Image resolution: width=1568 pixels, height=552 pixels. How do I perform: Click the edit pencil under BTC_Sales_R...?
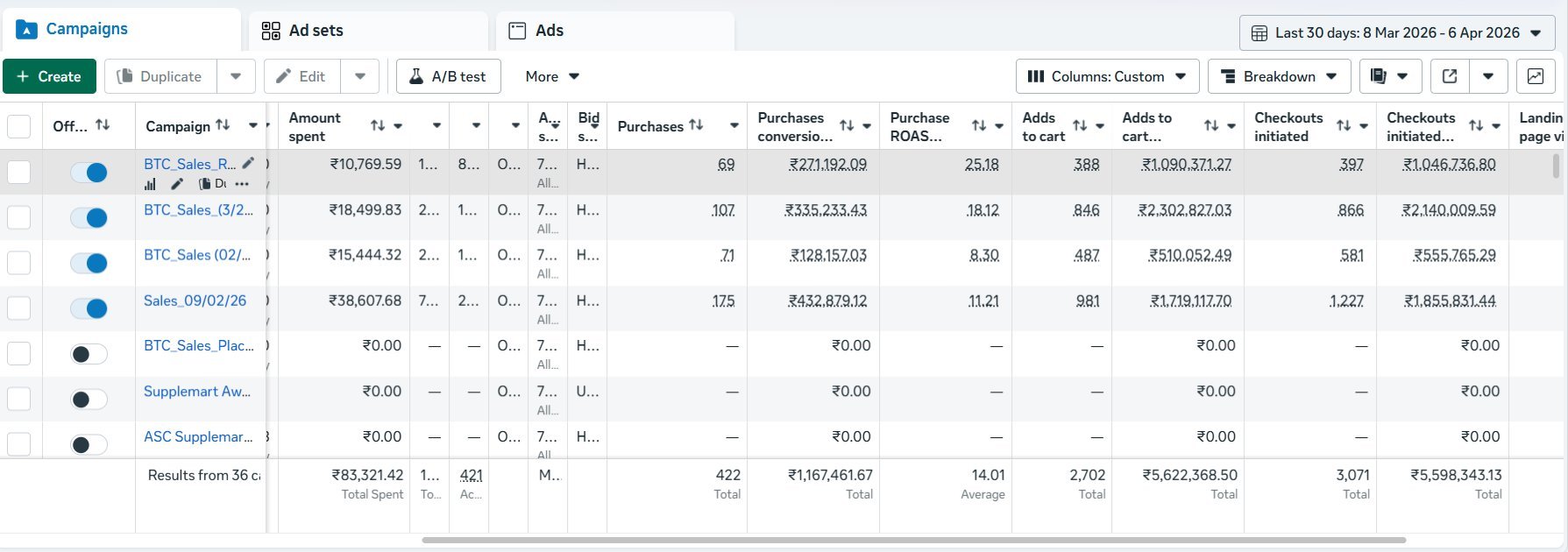[178, 184]
